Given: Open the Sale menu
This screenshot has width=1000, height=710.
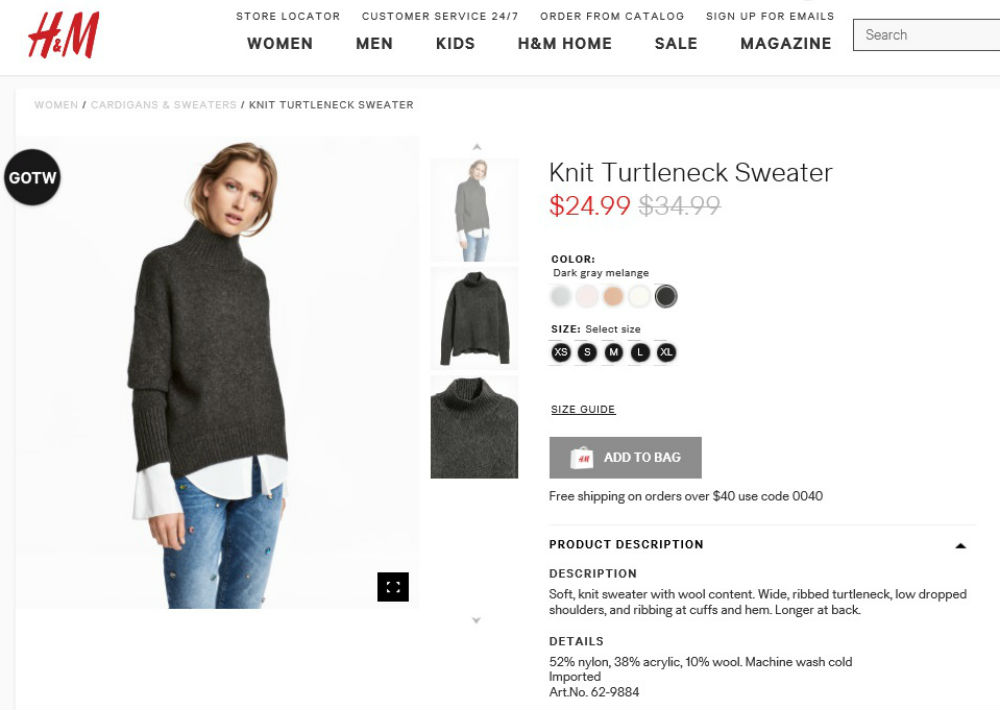Looking at the screenshot, I should (x=676, y=43).
